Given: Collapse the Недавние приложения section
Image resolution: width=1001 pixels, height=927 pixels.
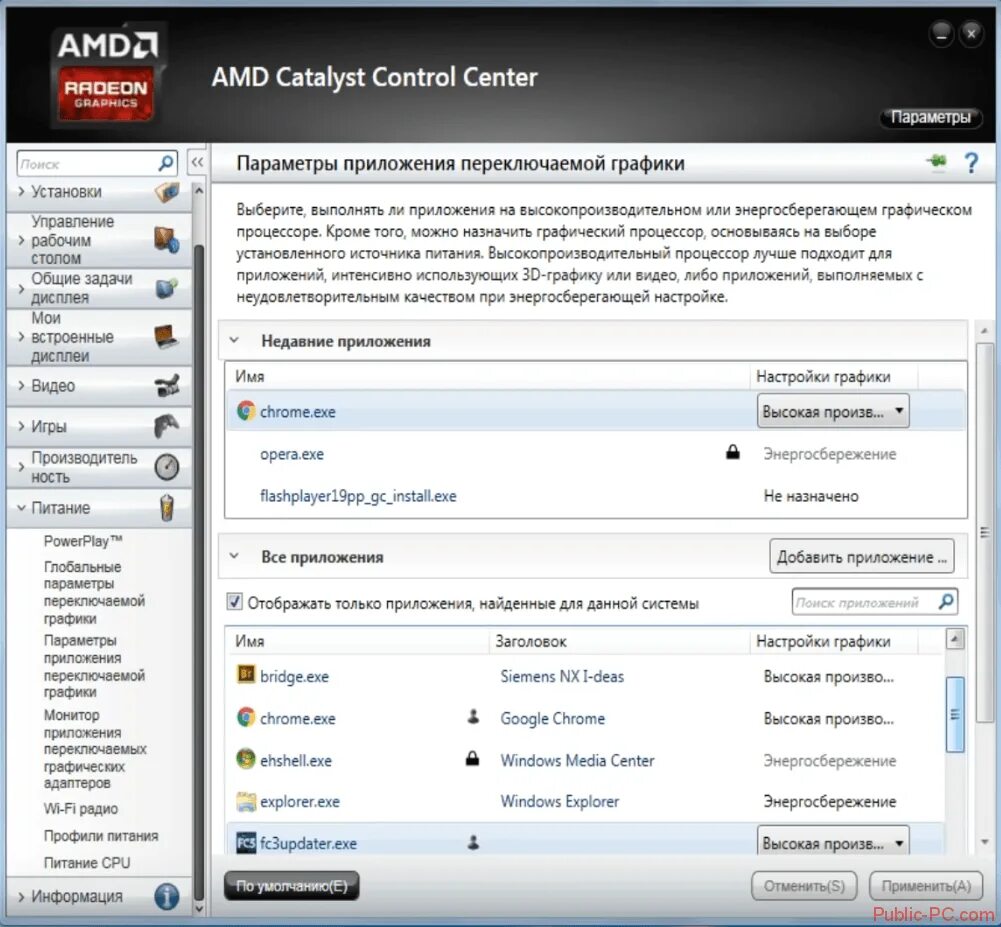Looking at the screenshot, I should tap(234, 340).
